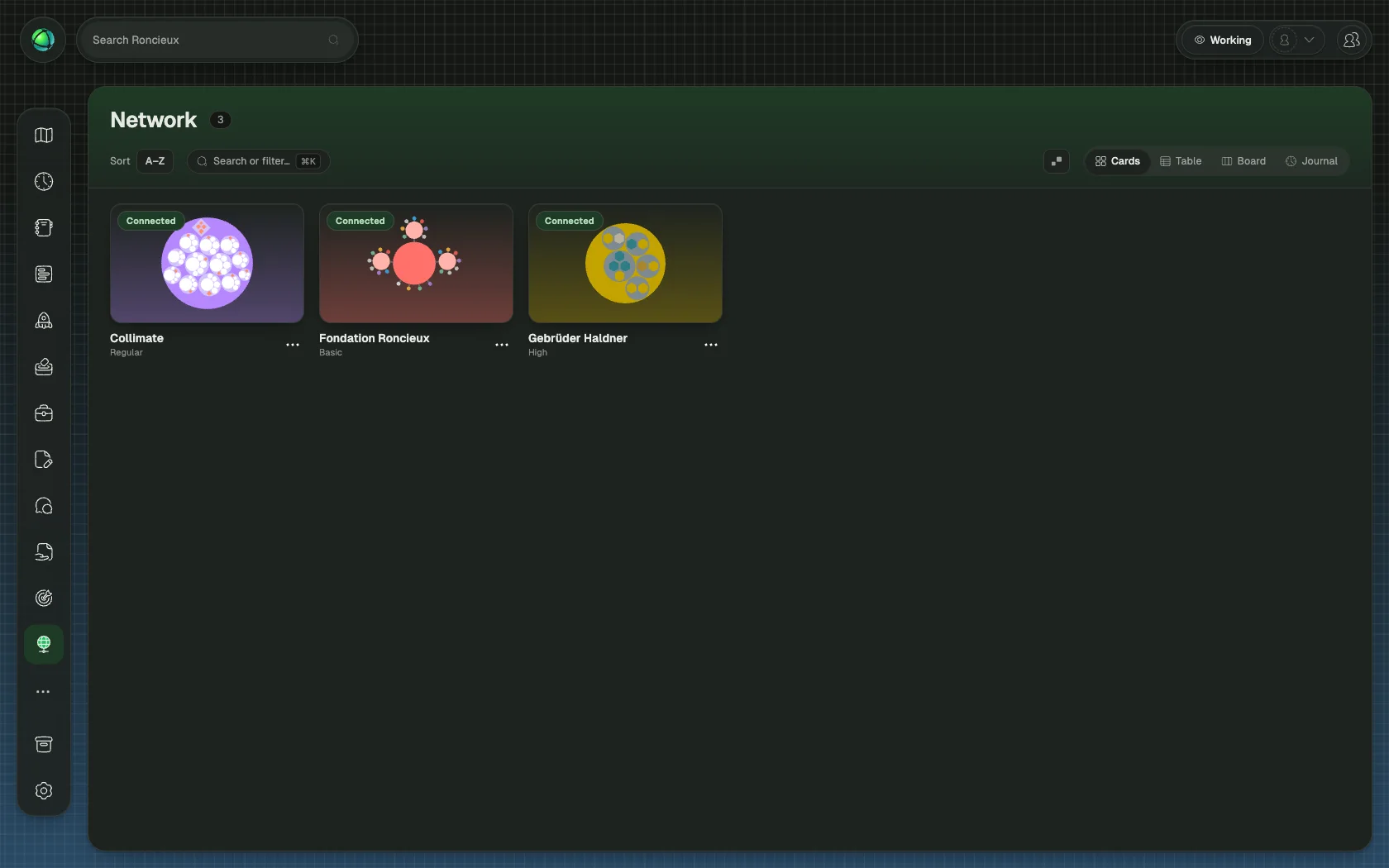The height and width of the screenshot is (868, 1389).
Task: Switch to the Cards view
Action: pyautogui.click(x=1117, y=161)
